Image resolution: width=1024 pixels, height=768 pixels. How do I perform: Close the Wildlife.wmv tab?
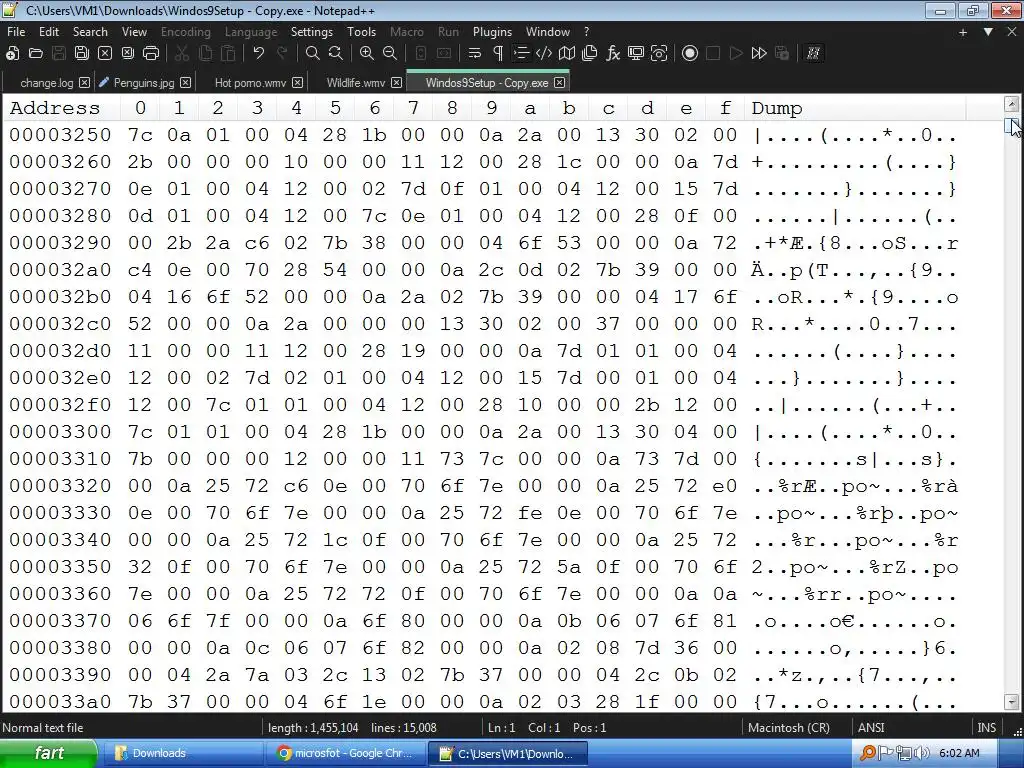pyautogui.click(x=396, y=82)
